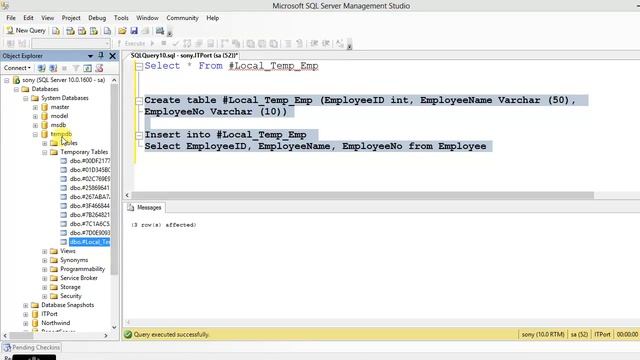The image size is (640, 360).
Task: Open the File menu
Action: (x=11, y=18)
